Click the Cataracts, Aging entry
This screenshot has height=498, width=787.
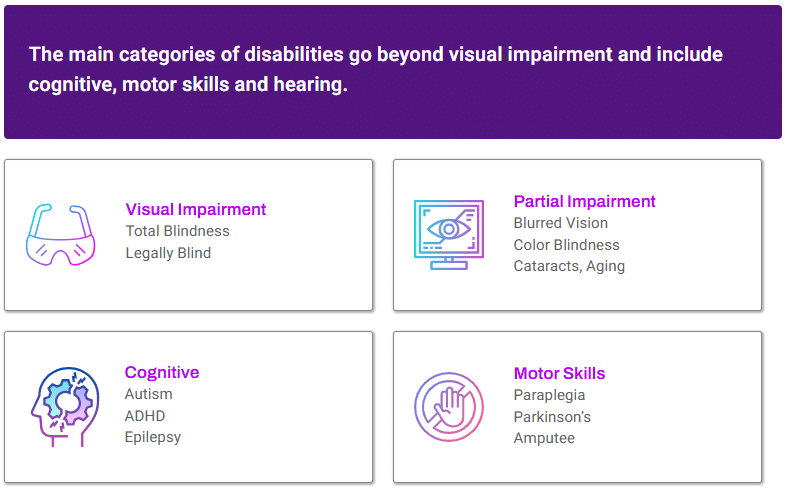tap(569, 266)
